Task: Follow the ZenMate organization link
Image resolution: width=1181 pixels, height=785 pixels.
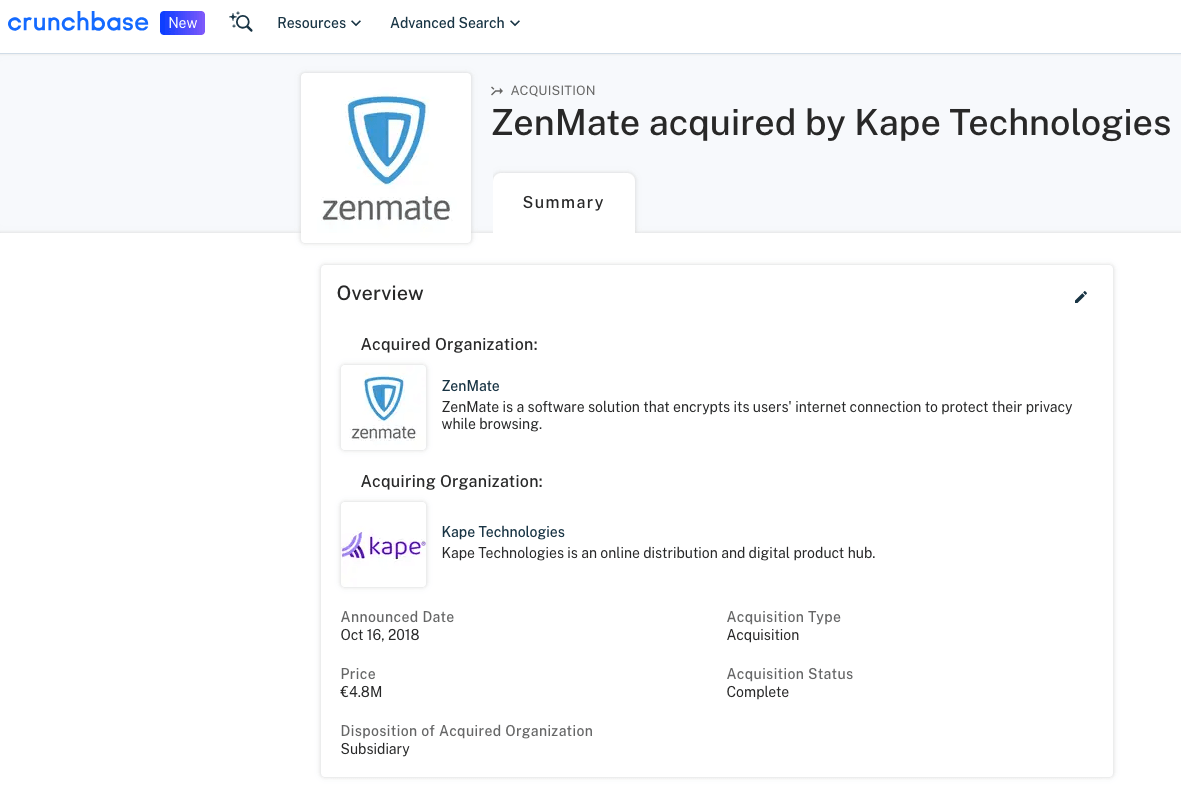Action: click(x=471, y=386)
